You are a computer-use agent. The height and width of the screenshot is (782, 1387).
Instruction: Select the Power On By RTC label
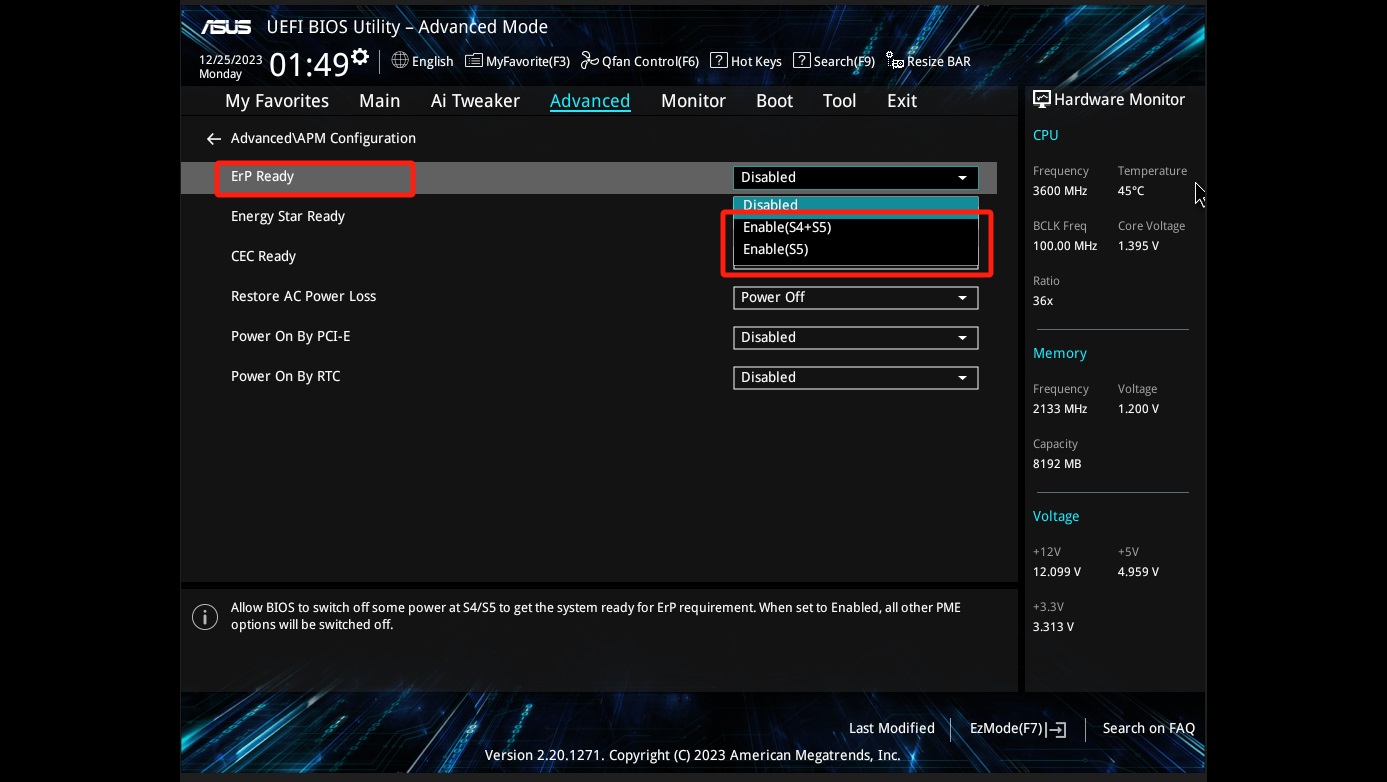pos(286,376)
